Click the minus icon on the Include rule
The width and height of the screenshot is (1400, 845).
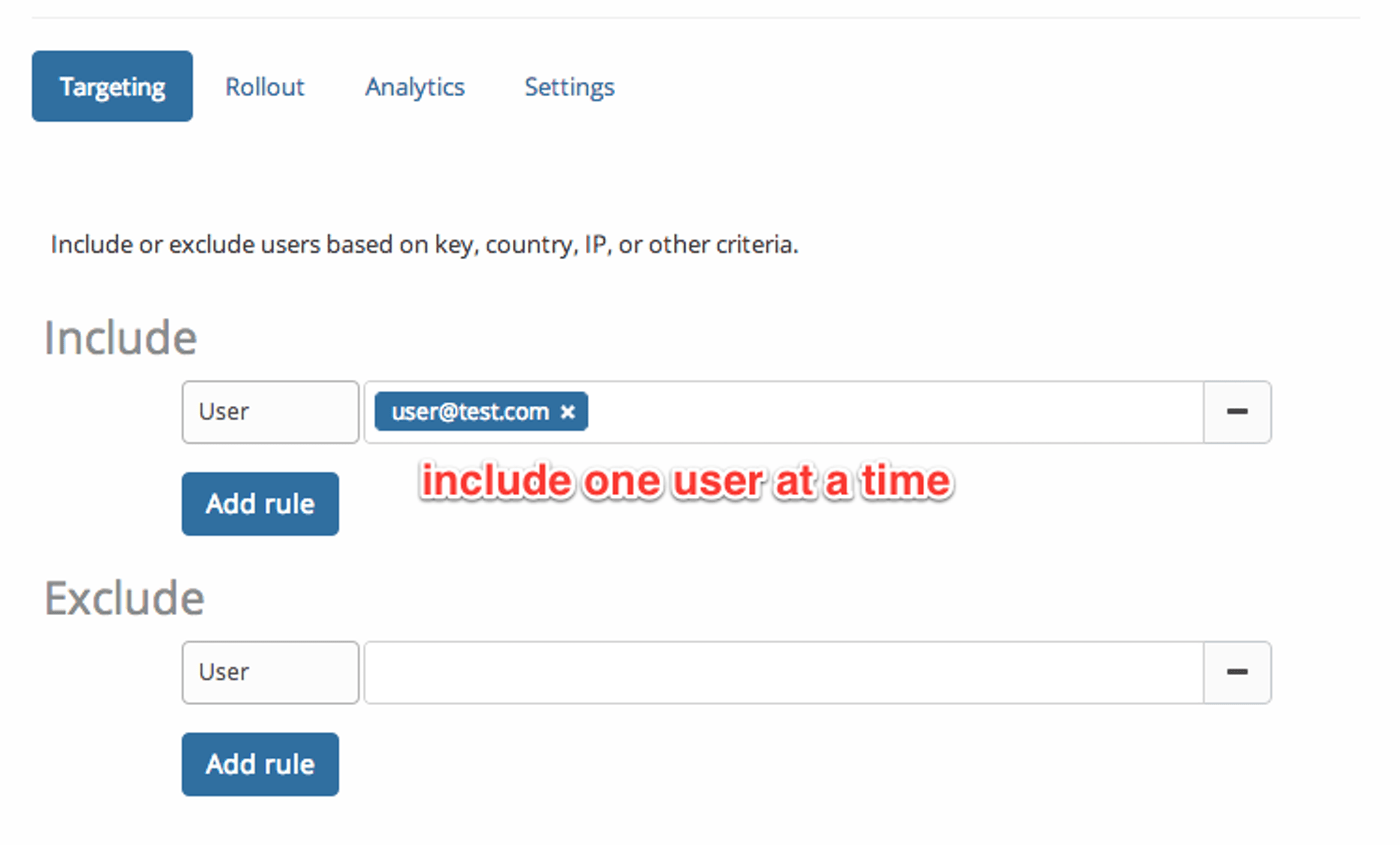1237,412
